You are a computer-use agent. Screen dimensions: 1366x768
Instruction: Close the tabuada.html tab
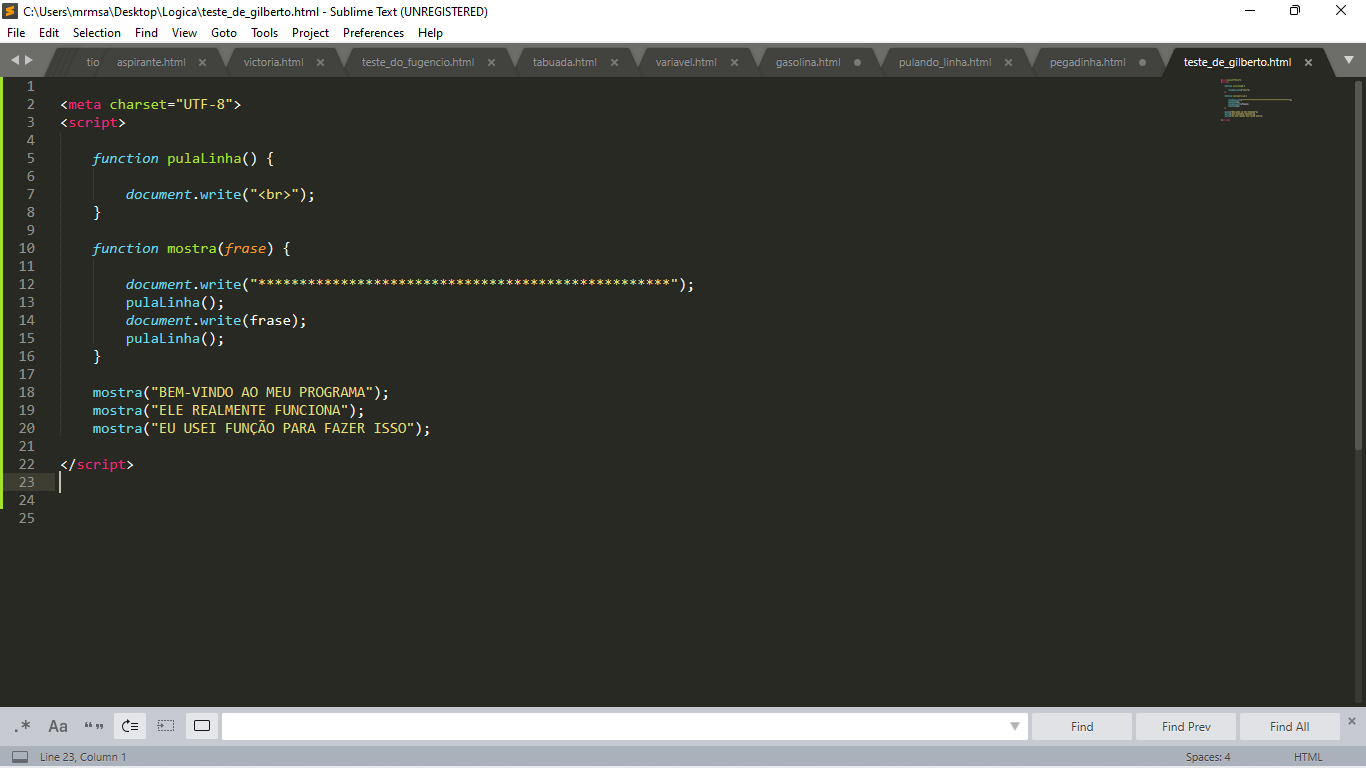coord(614,62)
